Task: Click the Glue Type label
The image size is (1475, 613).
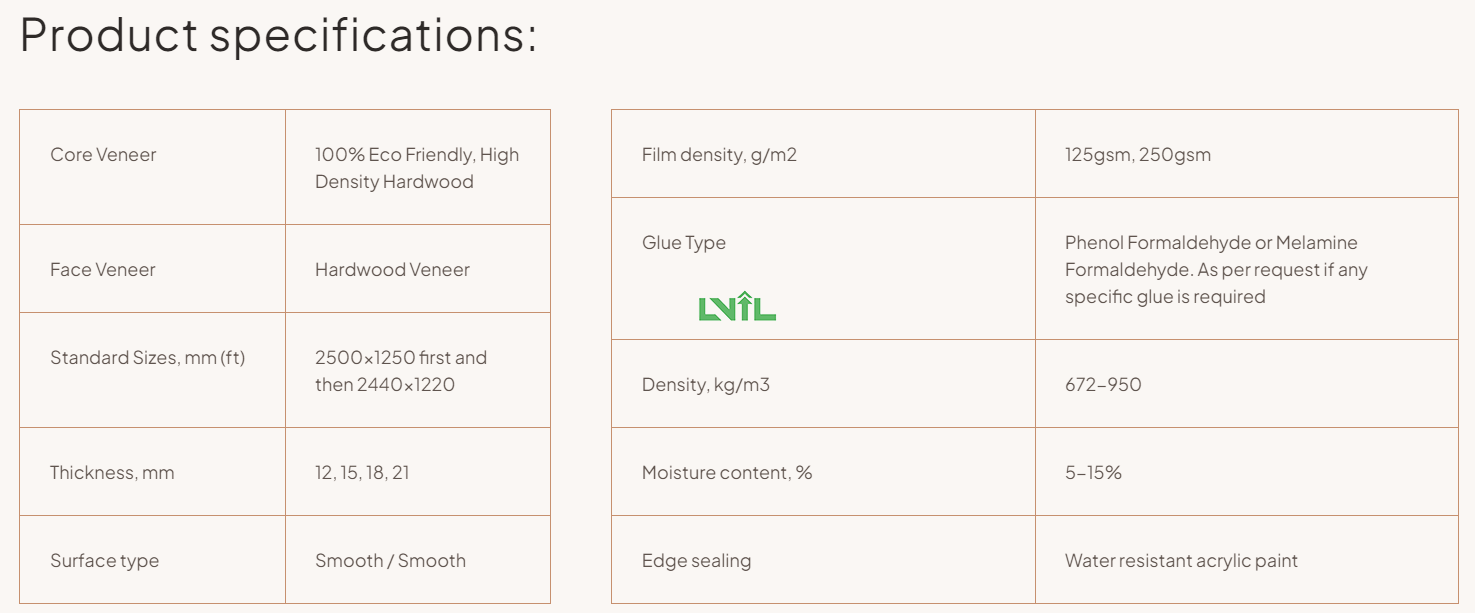Action: click(684, 243)
